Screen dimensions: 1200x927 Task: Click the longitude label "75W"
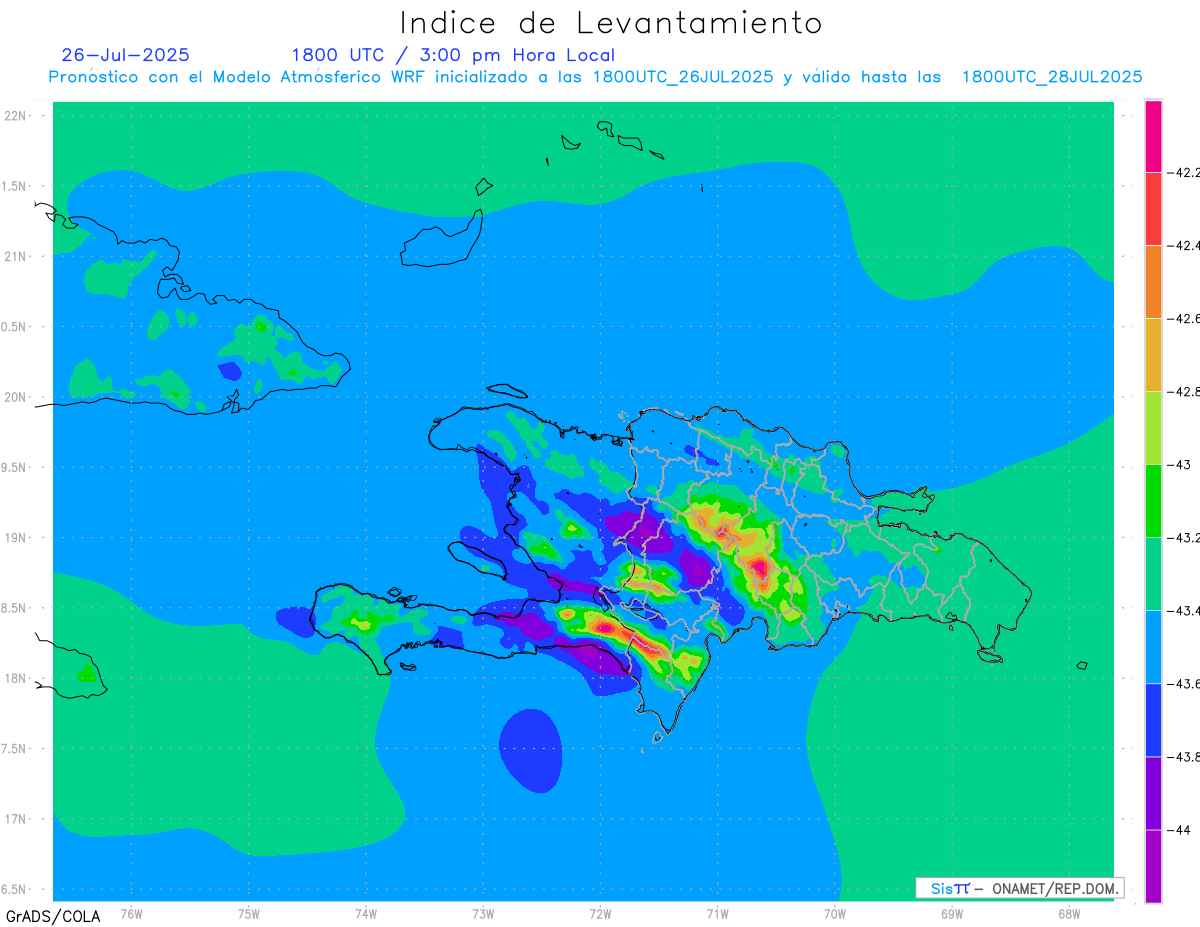(248, 913)
